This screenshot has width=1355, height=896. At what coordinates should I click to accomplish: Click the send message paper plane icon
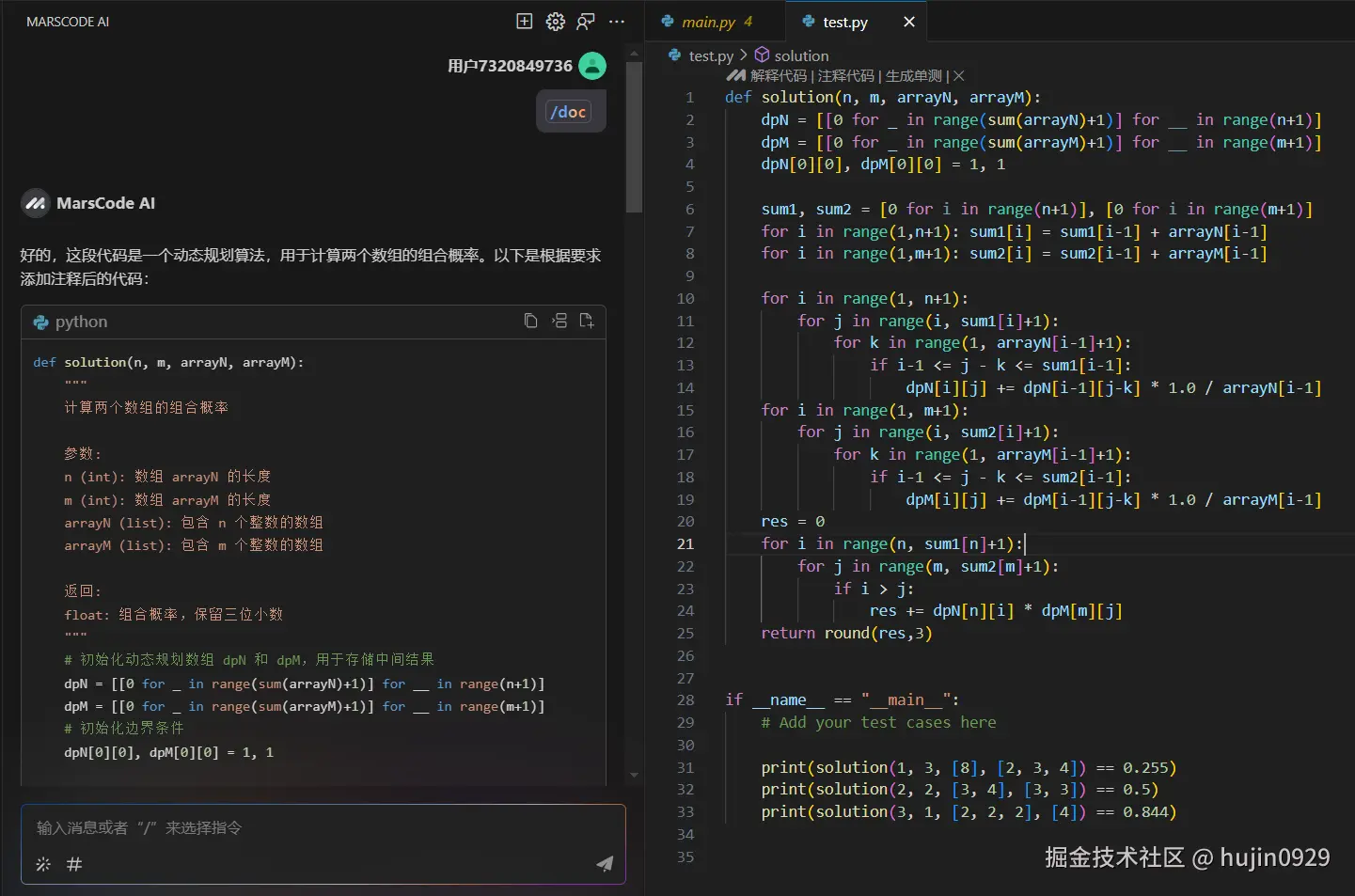pyautogui.click(x=605, y=864)
